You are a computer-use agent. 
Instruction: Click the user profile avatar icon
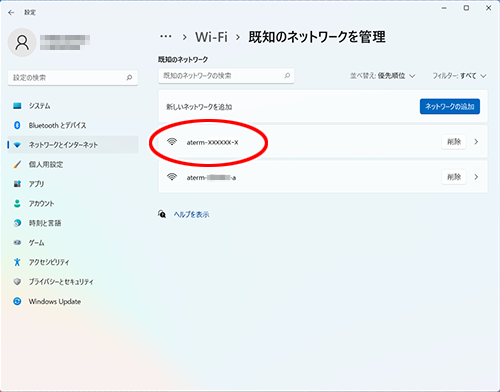point(22,43)
